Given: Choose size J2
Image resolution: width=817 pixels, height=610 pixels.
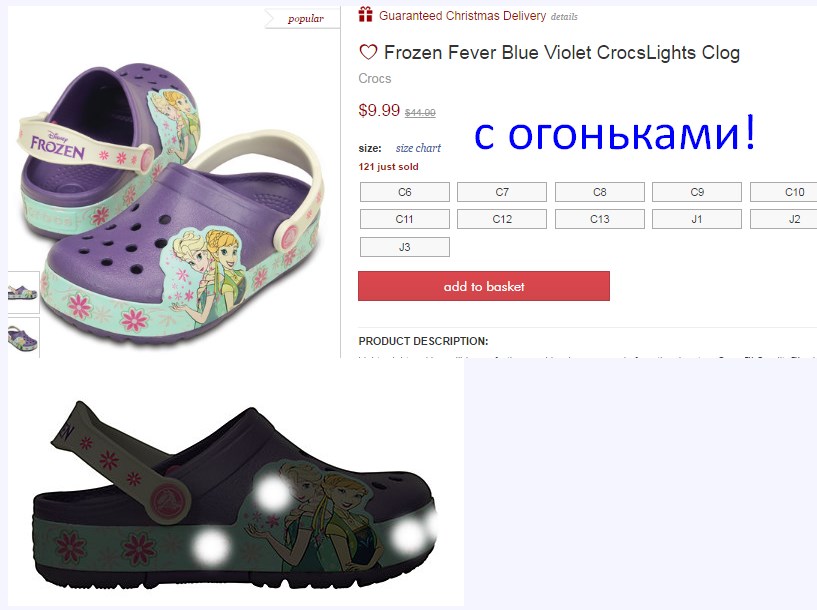Looking at the screenshot, I should (784, 219).
